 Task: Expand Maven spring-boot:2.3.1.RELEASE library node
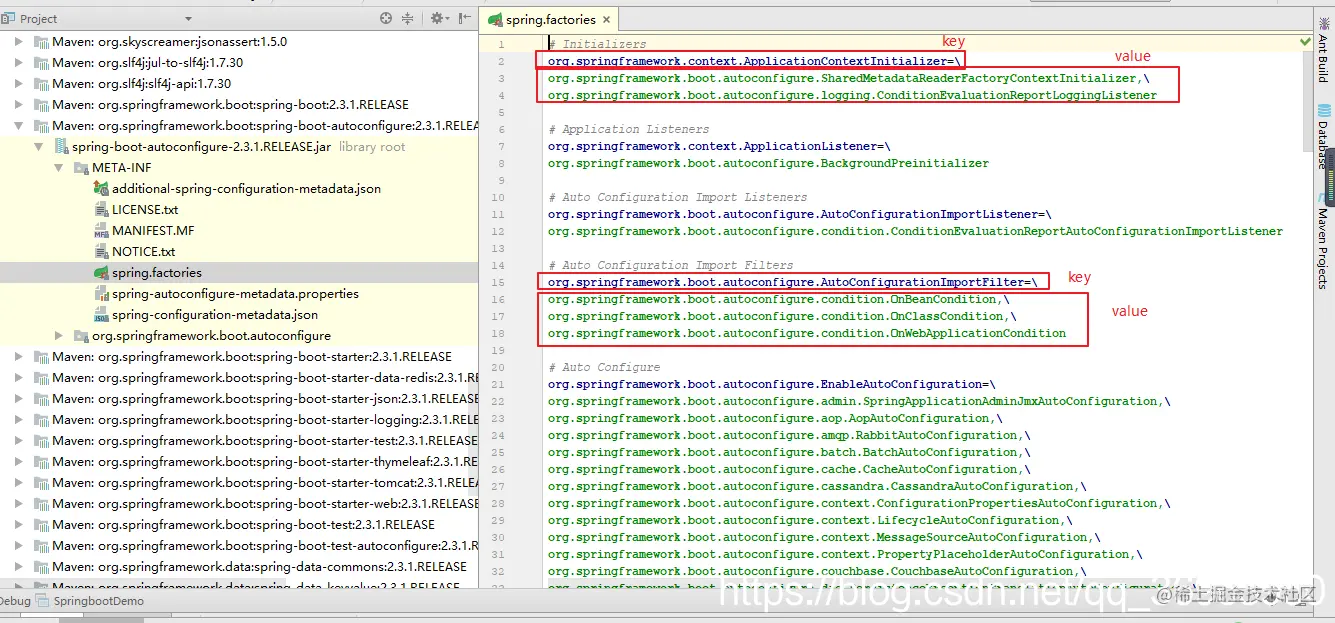[x=19, y=105]
